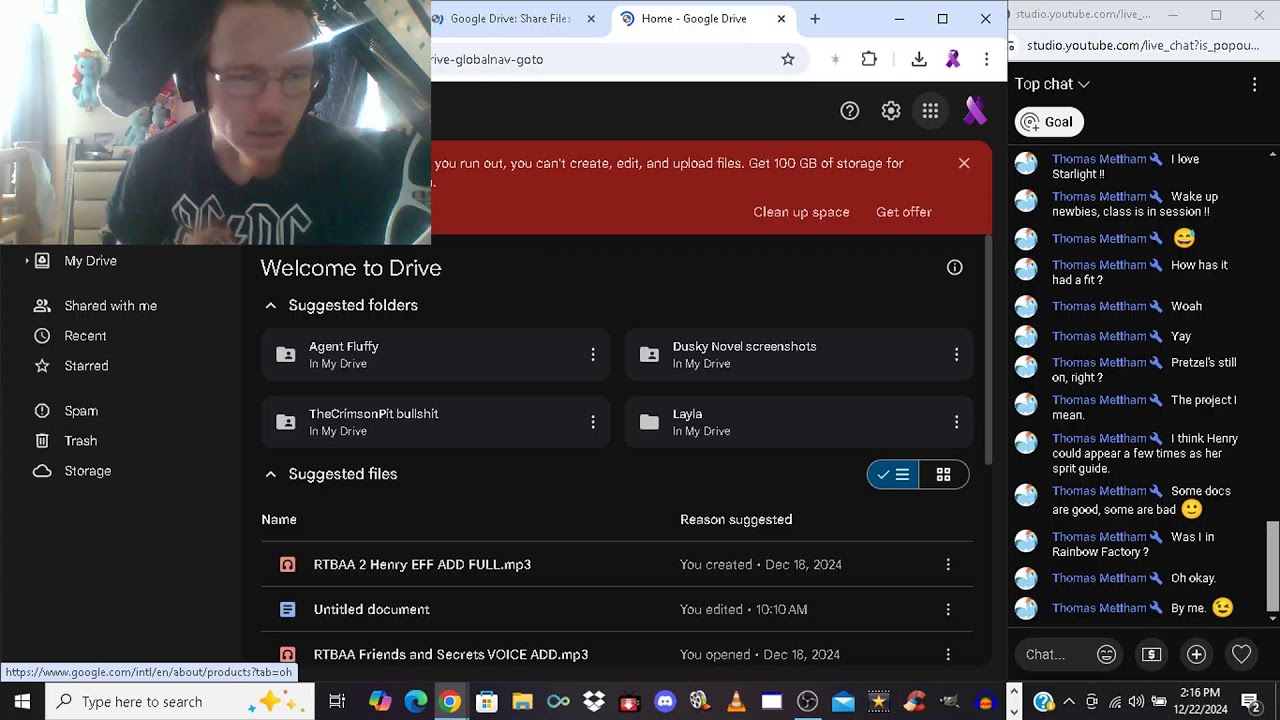Open emoji picker in chat
The width and height of the screenshot is (1280, 720).
pos(1106,655)
